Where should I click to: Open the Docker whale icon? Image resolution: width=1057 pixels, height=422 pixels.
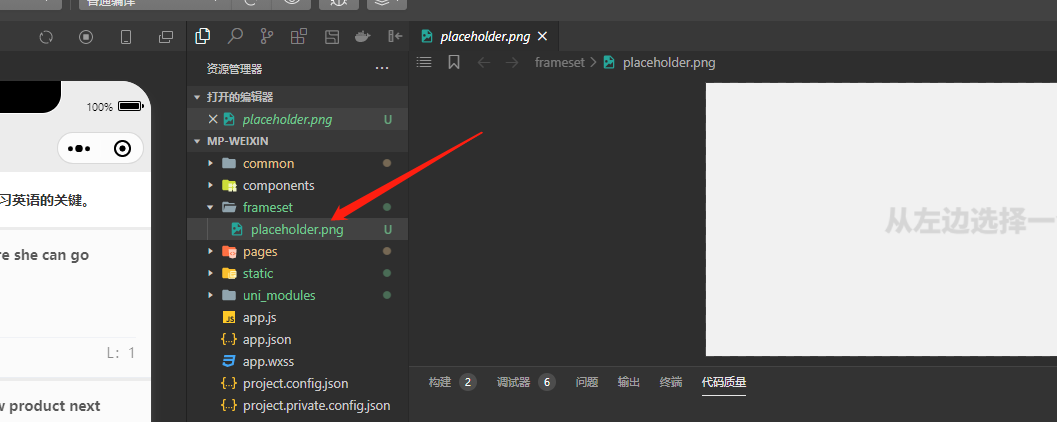[363, 36]
